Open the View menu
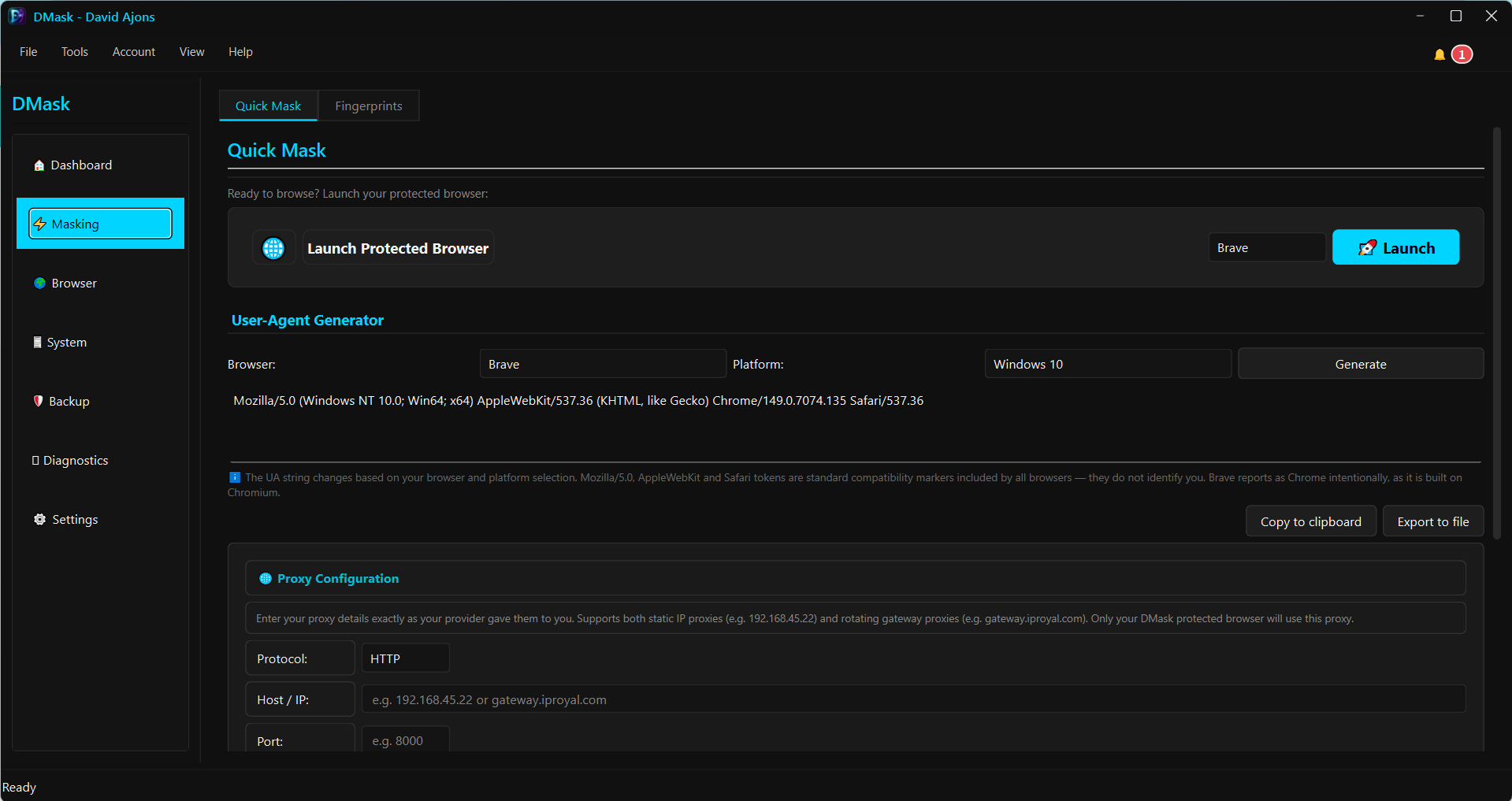The height and width of the screenshot is (801, 1512). coord(191,52)
